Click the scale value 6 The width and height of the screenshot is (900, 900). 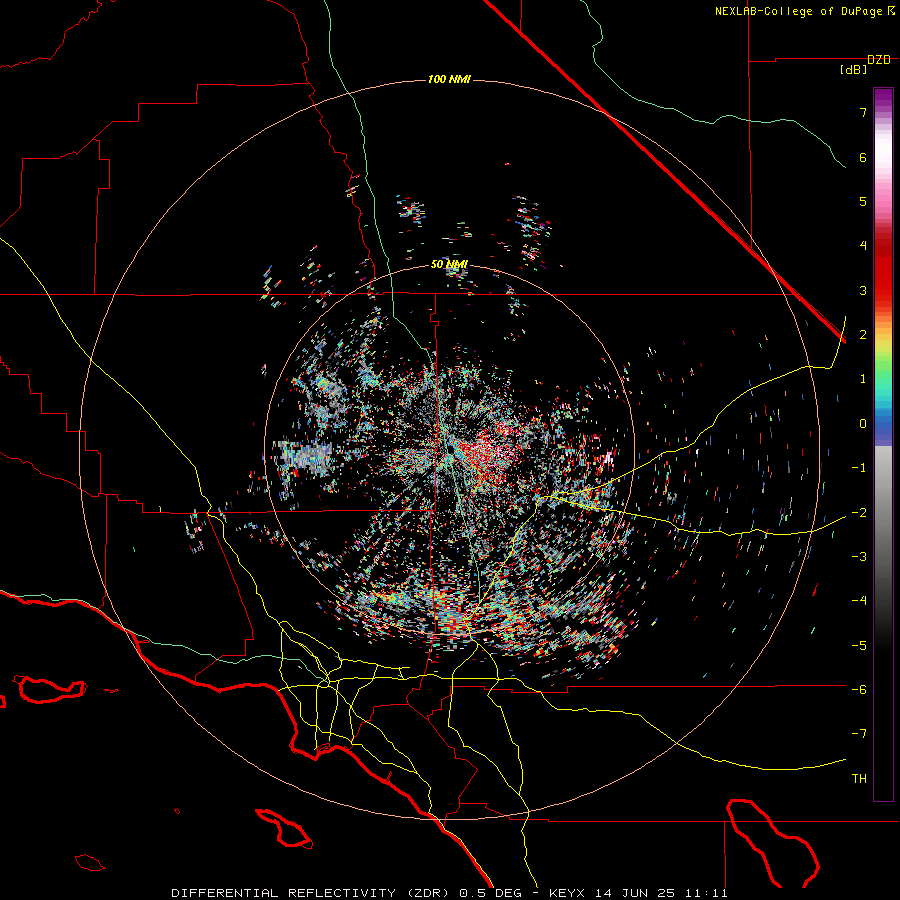point(863,157)
